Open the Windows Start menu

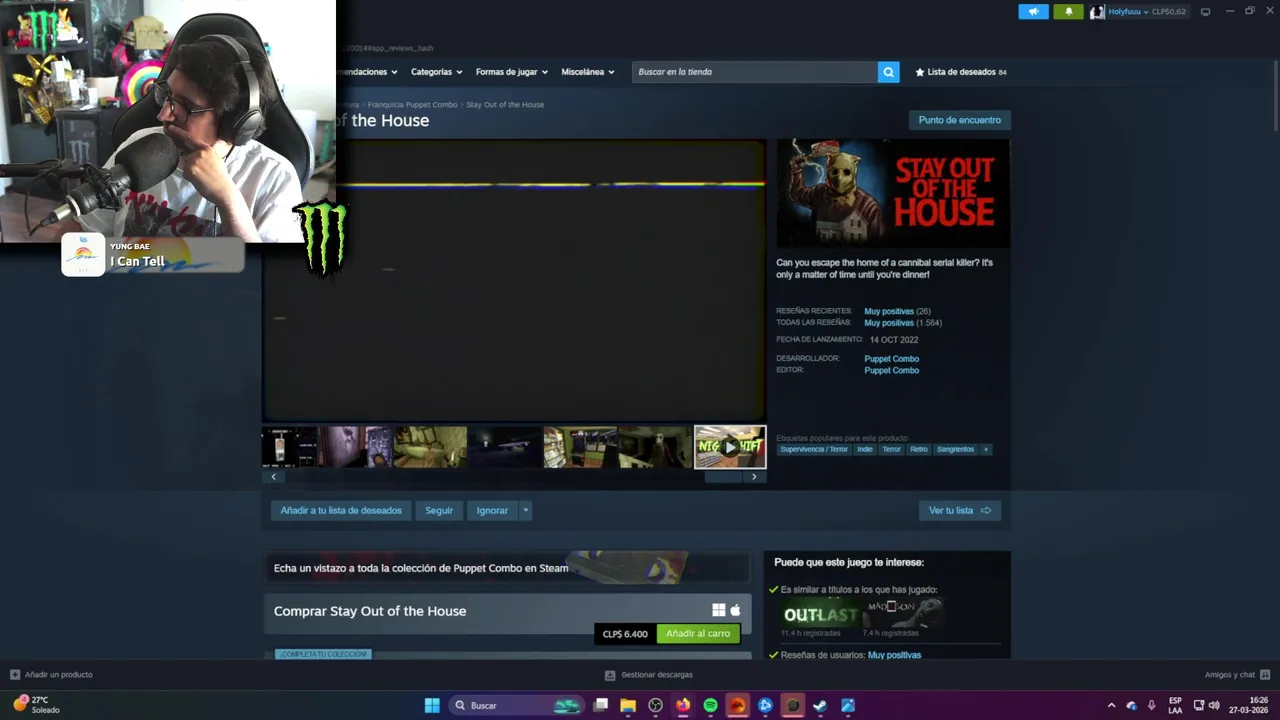coord(432,706)
